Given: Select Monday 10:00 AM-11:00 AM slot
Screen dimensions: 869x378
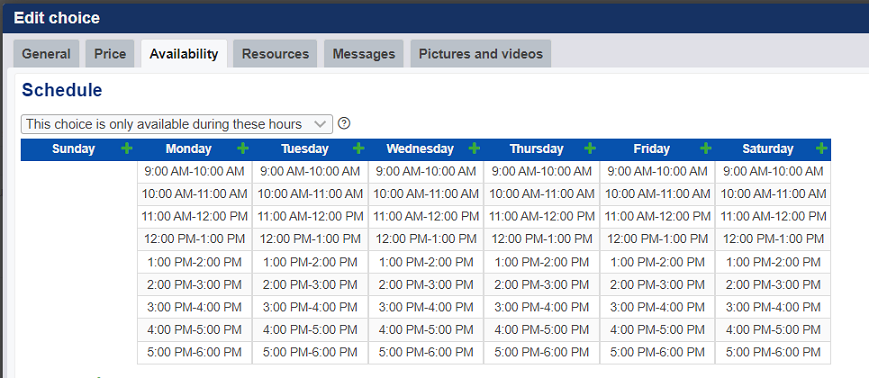Looking at the screenshot, I should point(195,195).
